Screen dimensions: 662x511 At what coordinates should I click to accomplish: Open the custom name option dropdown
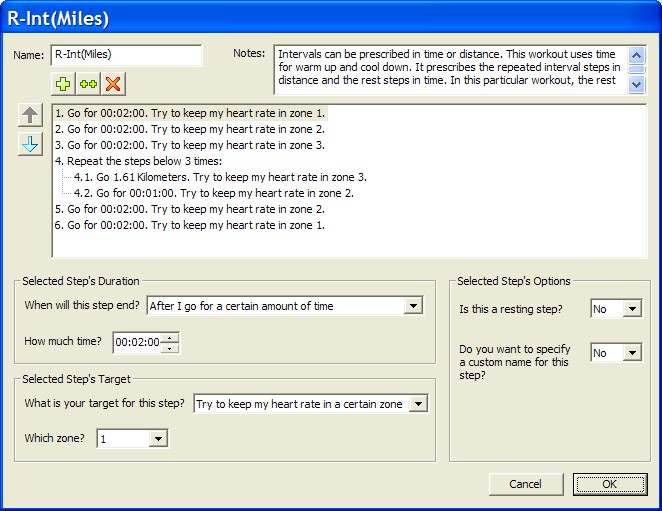632,353
